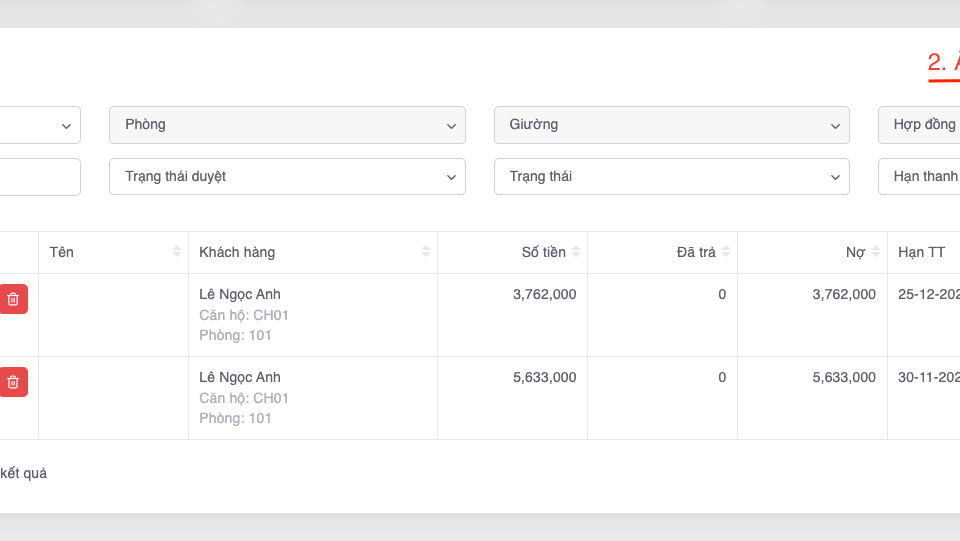Sort table by the Tên column arrows
The height and width of the screenshot is (541, 960).
click(177, 252)
